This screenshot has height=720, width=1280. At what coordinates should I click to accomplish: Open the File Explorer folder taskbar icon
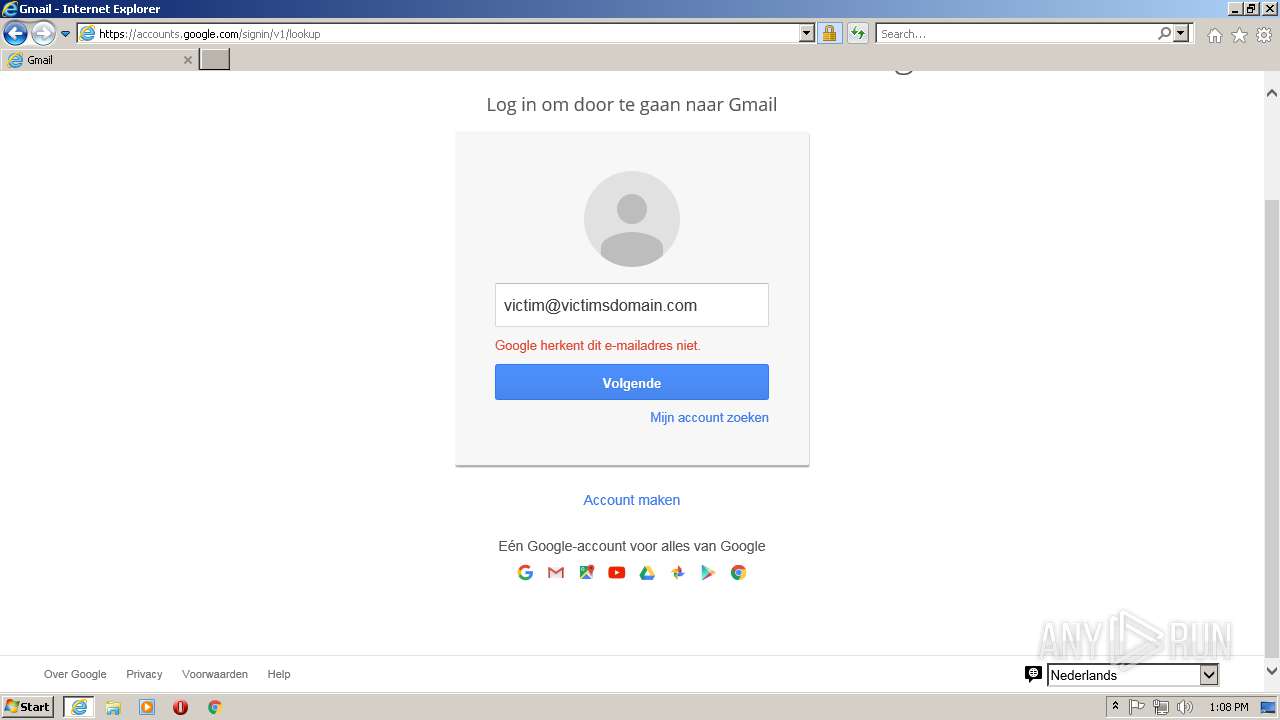pyautogui.click(x=113, y=707)
